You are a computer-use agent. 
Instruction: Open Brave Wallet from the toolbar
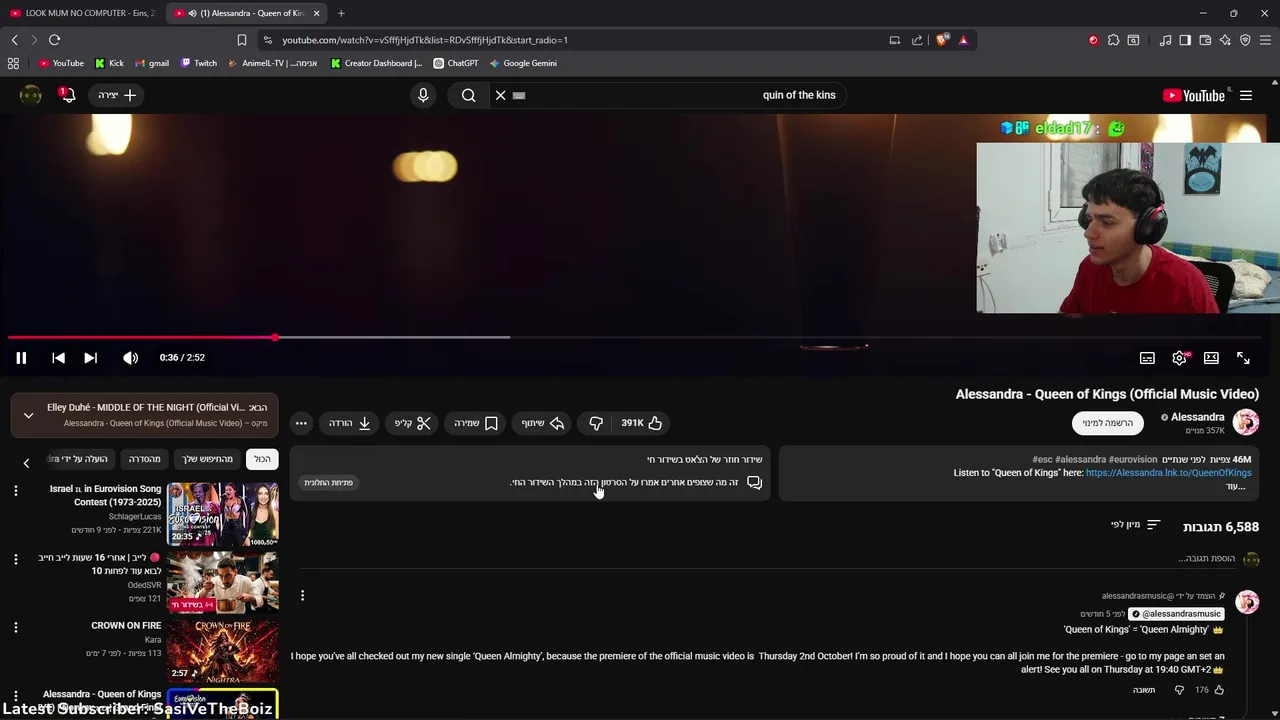pos(1205,40)
